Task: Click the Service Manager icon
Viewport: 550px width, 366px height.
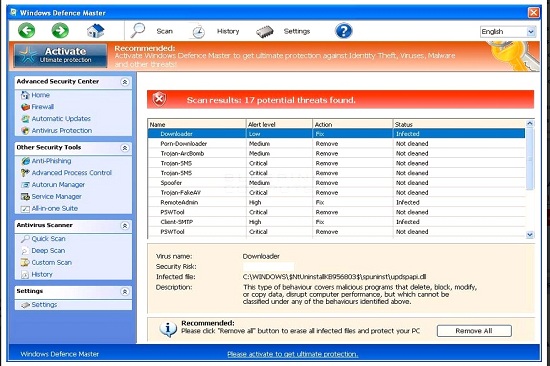Action: 25,197
